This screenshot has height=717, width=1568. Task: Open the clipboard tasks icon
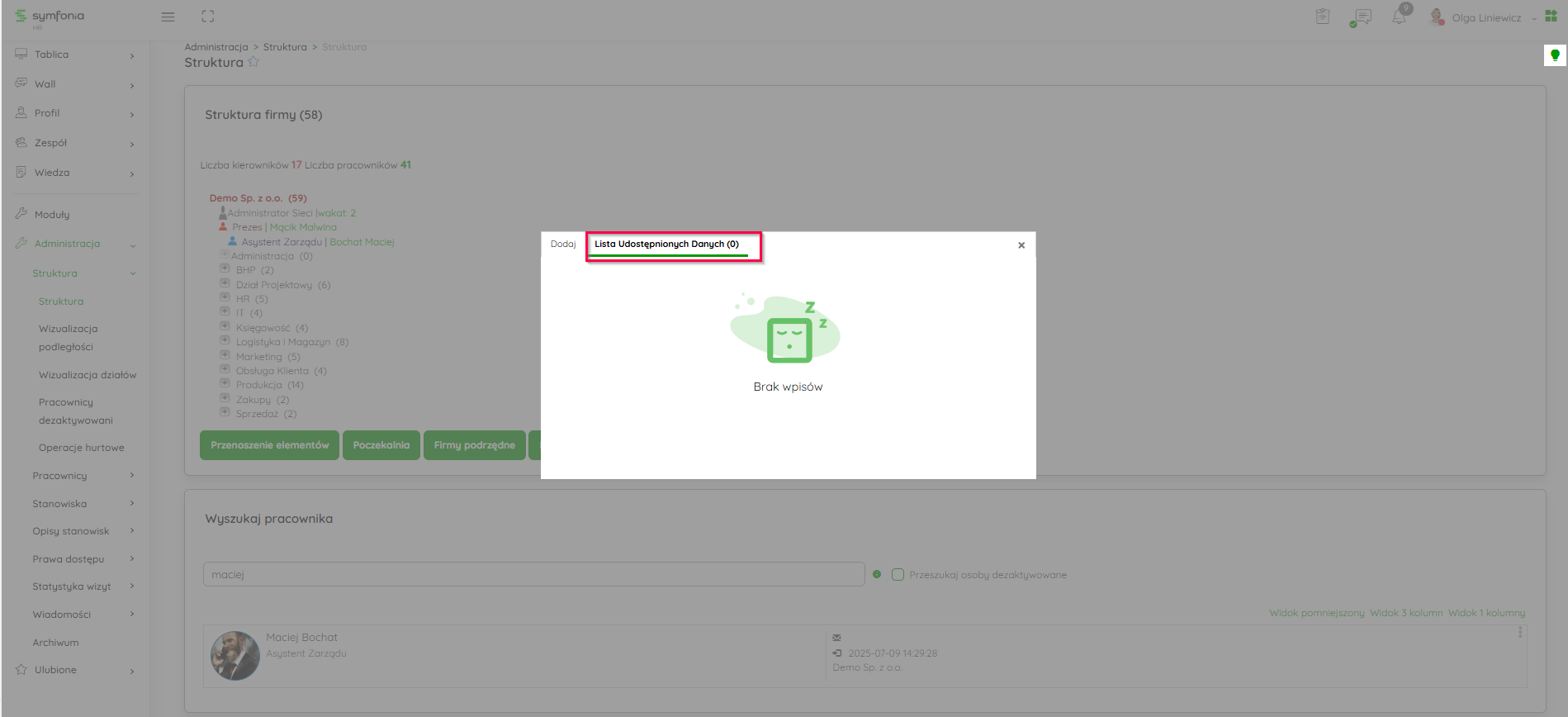[x=1323, y=17]
